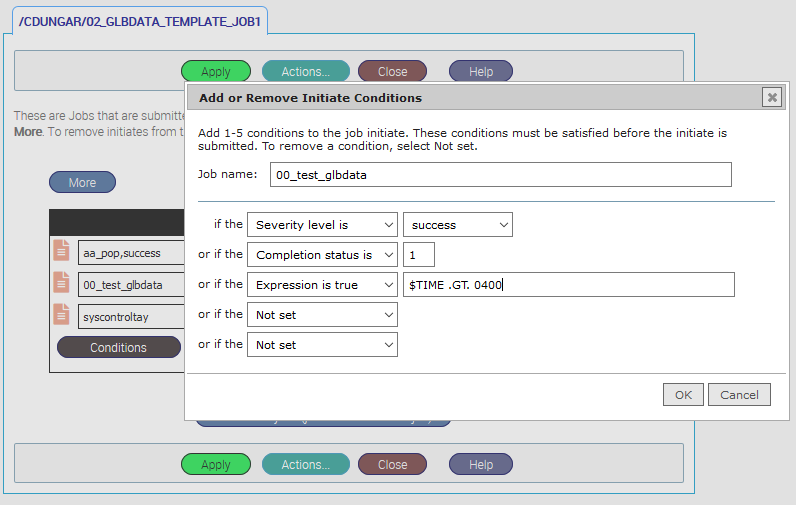Cancel the initiate conditions dialog

pyautogui.click(x=739, y=394)
